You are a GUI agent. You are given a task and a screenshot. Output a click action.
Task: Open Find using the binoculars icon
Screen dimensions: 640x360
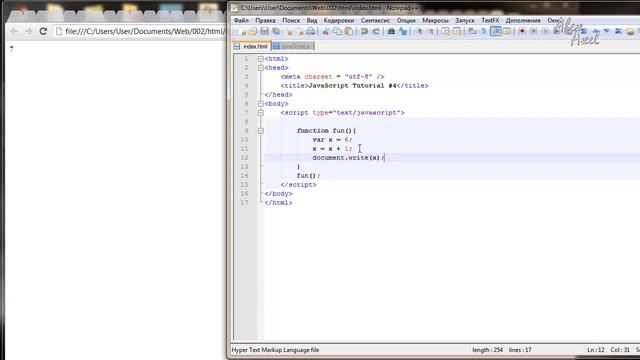pyautogui.click(x=391, y=31)
